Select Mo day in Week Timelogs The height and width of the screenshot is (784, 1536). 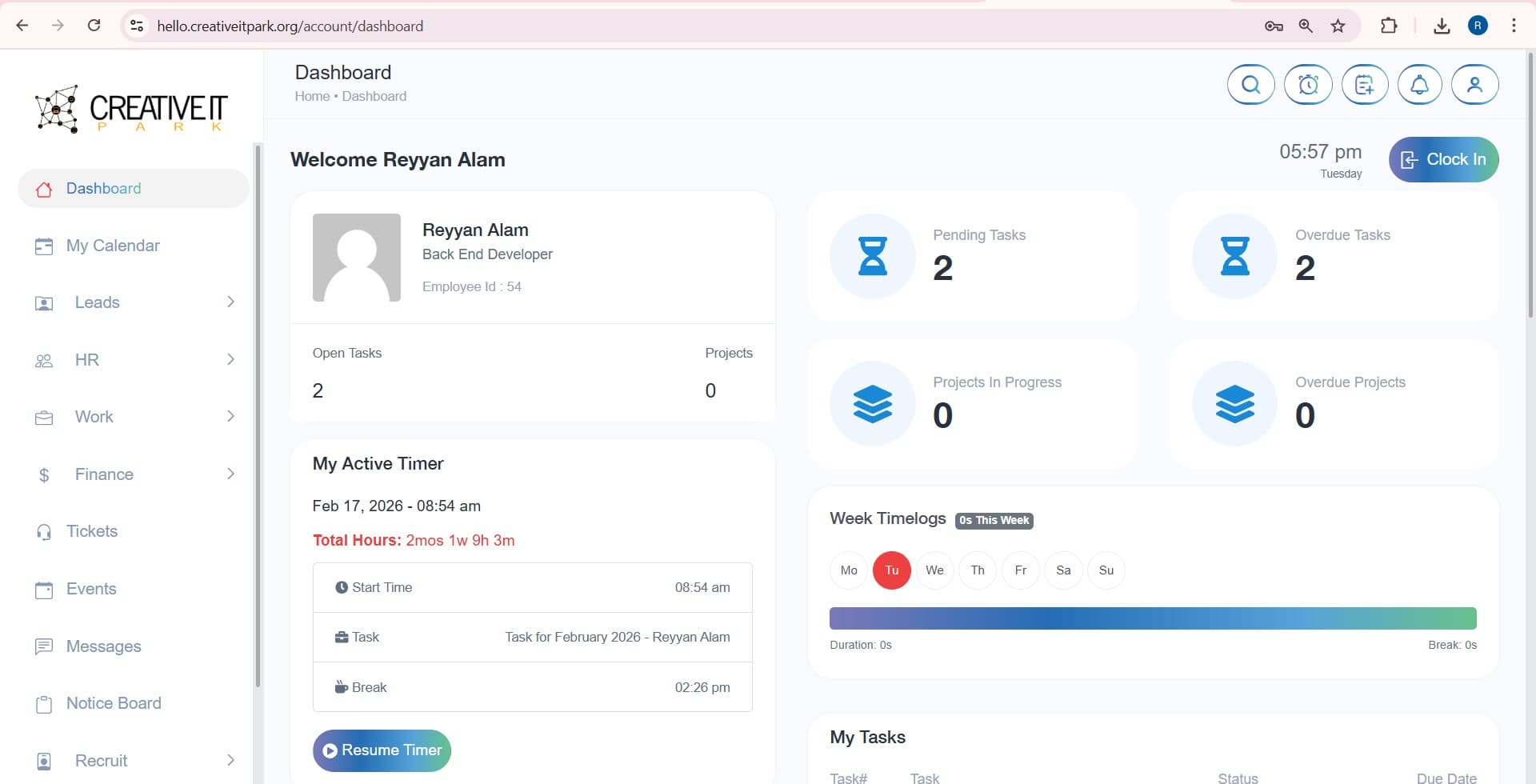pyautogui.click(x=849, y=570)
